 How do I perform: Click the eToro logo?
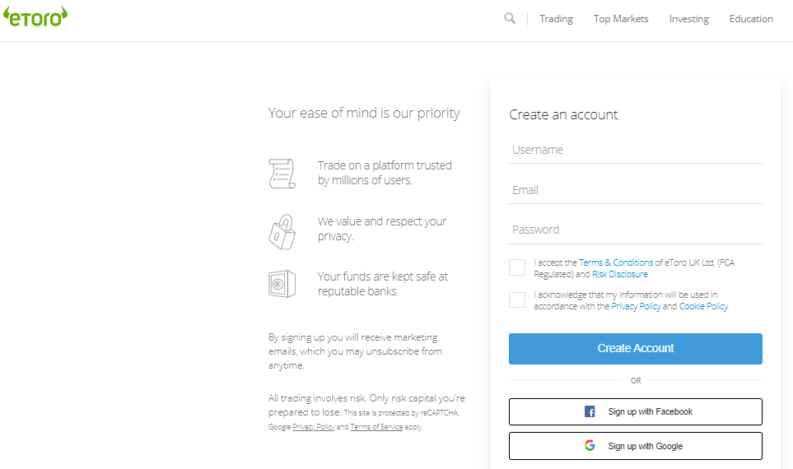(x=35, y=17)
